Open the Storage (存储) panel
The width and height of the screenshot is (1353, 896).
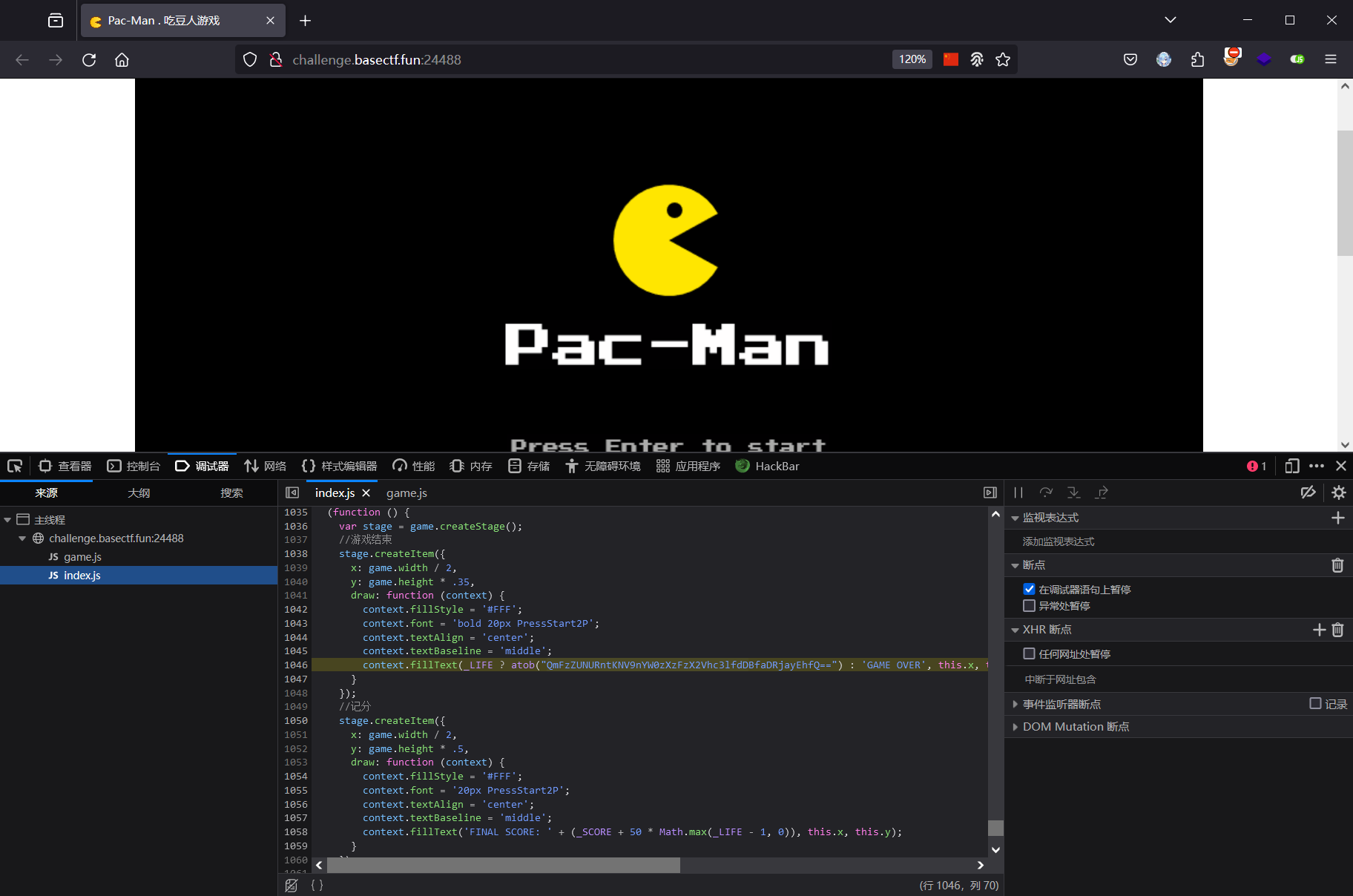point(529,466)
